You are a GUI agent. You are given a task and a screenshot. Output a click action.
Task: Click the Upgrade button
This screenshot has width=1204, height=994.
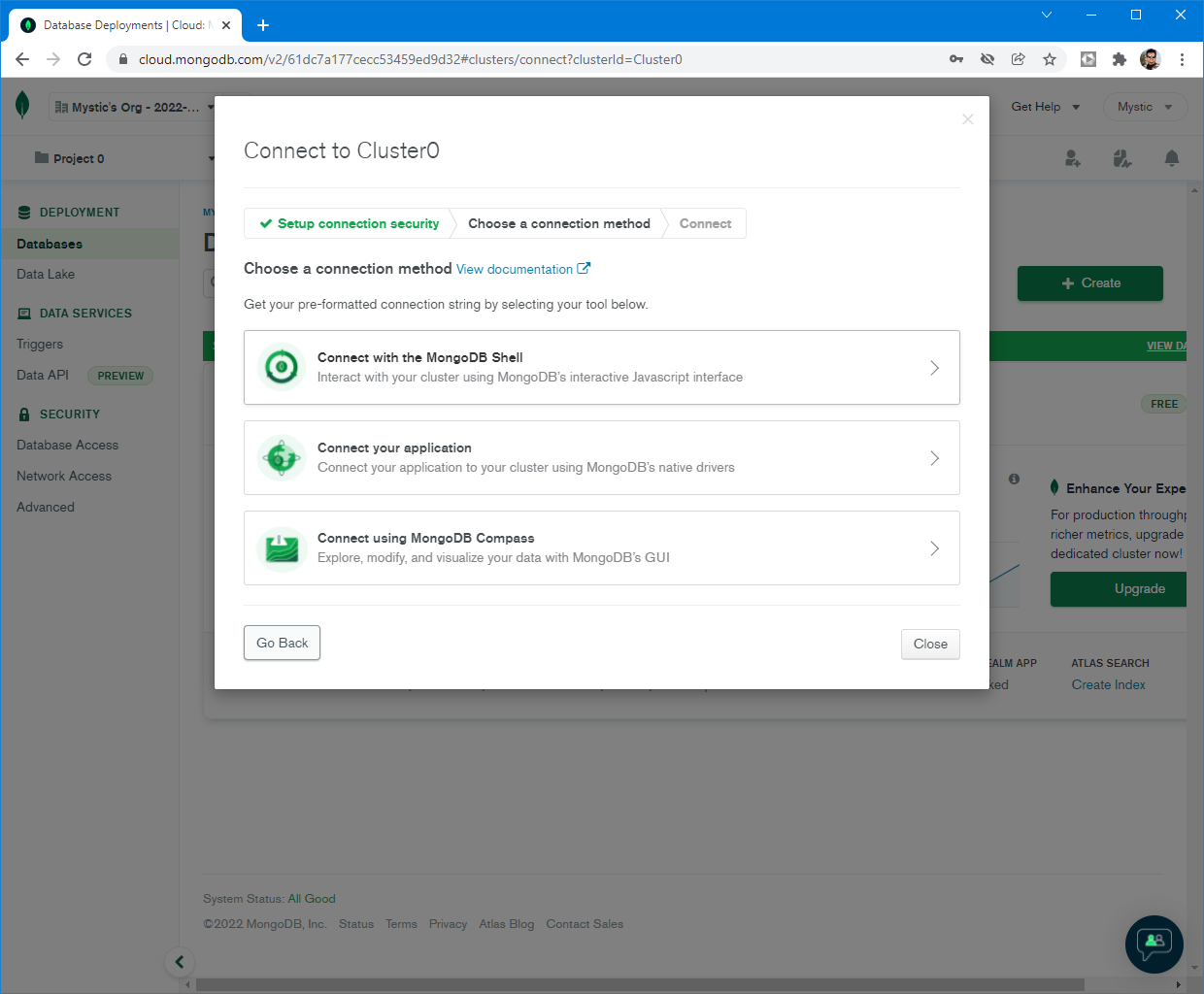1119,589
